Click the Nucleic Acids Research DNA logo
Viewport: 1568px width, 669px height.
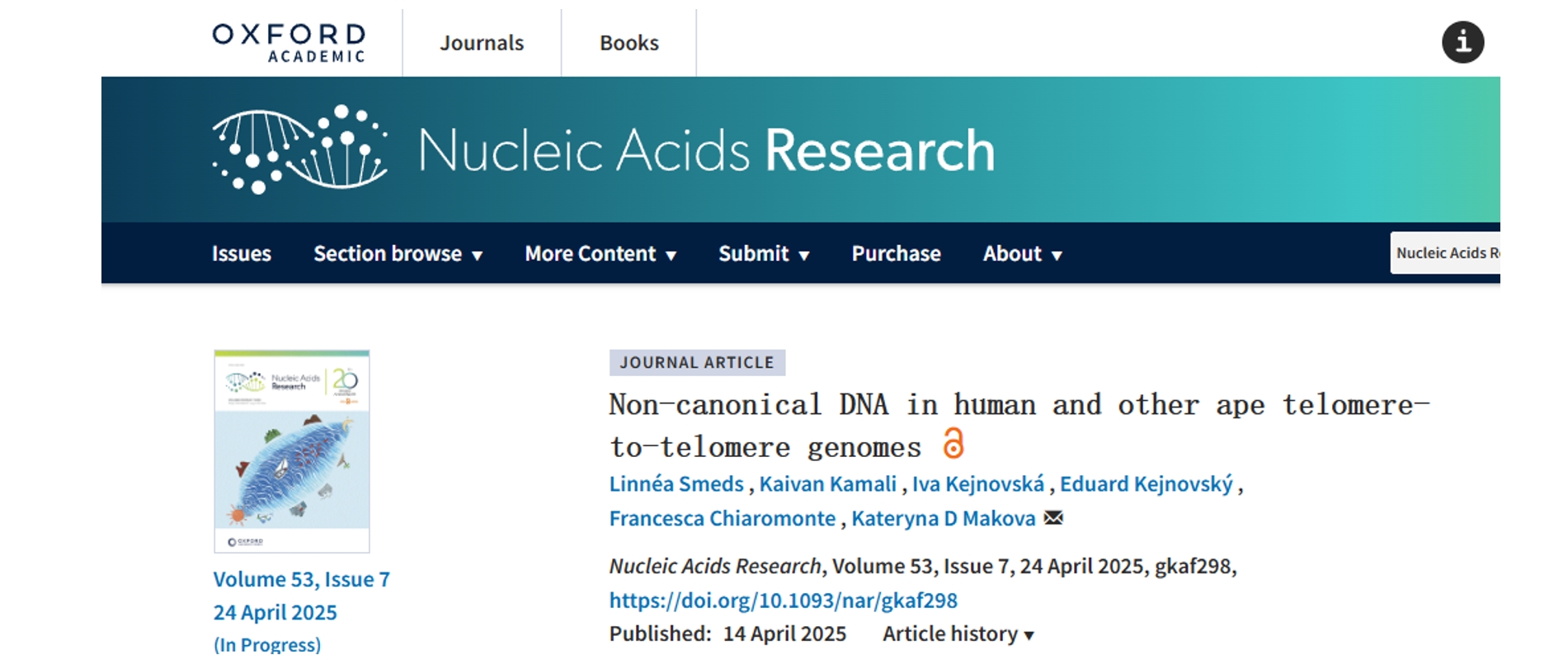tap(300, 149)
